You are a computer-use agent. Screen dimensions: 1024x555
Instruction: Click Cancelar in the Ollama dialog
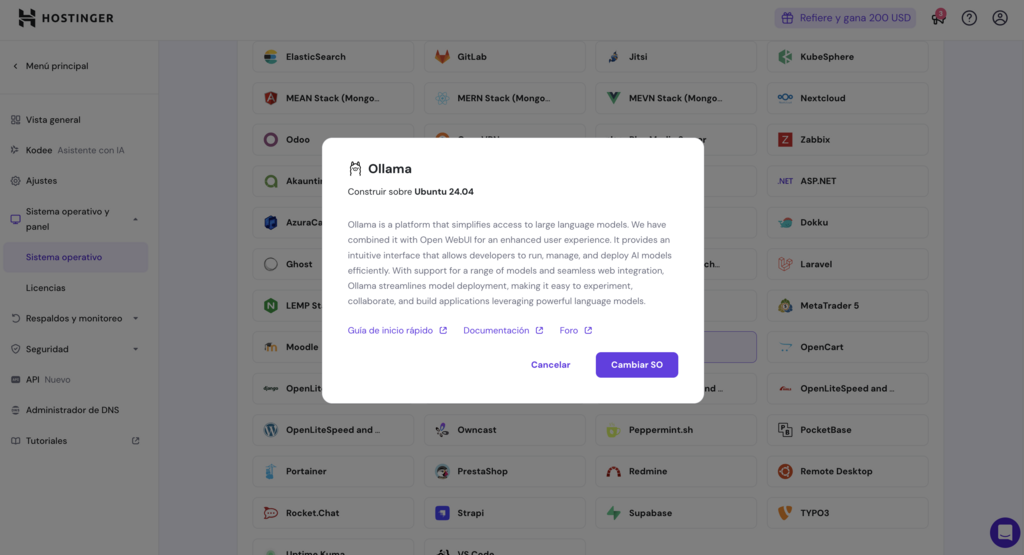tap(550, 365)
